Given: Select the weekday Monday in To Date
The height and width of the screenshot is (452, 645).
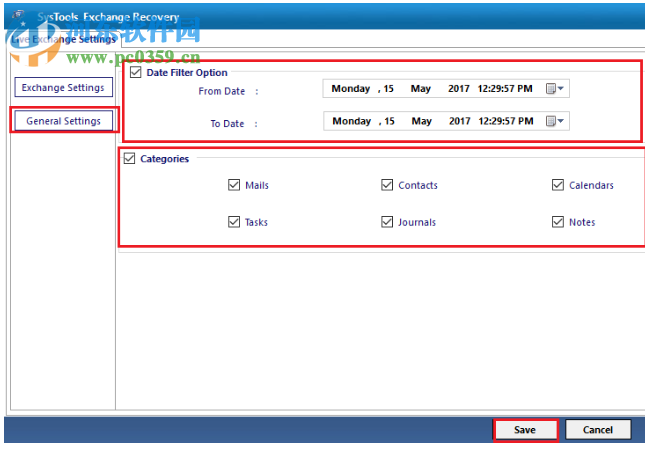Looking at the screenshot, I should coord(352,121).
